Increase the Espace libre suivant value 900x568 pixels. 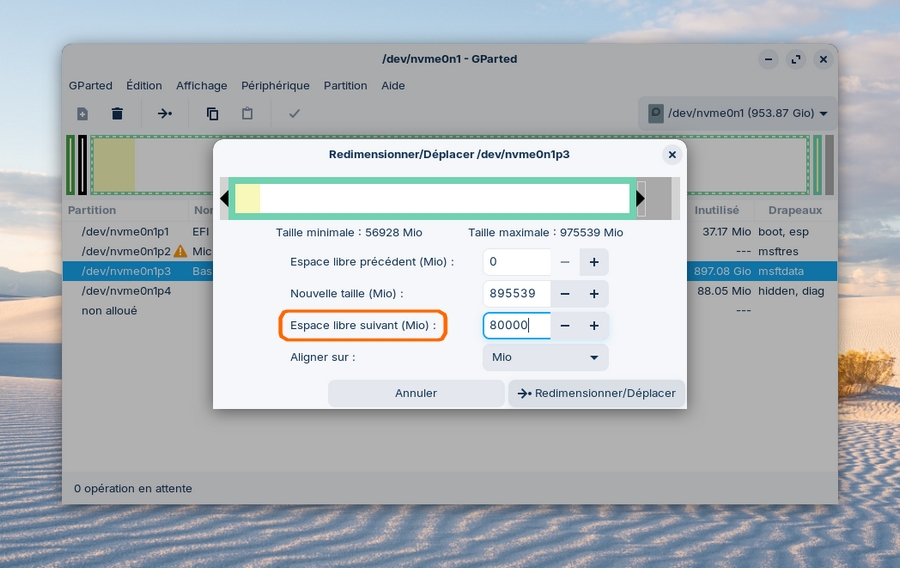point(593,326)
